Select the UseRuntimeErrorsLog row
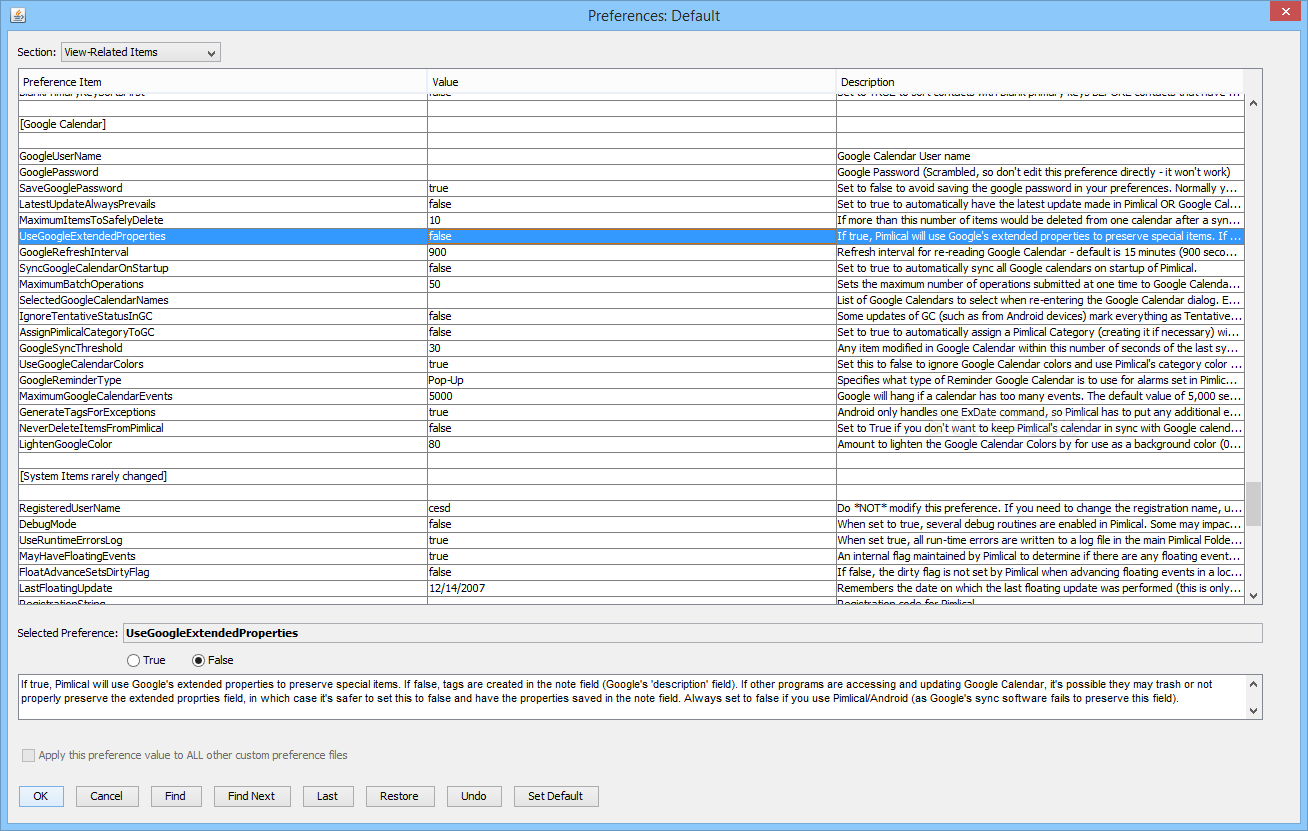Image resolution: width=1308 pixels, height=831 pixels. (x=631, y=540)
